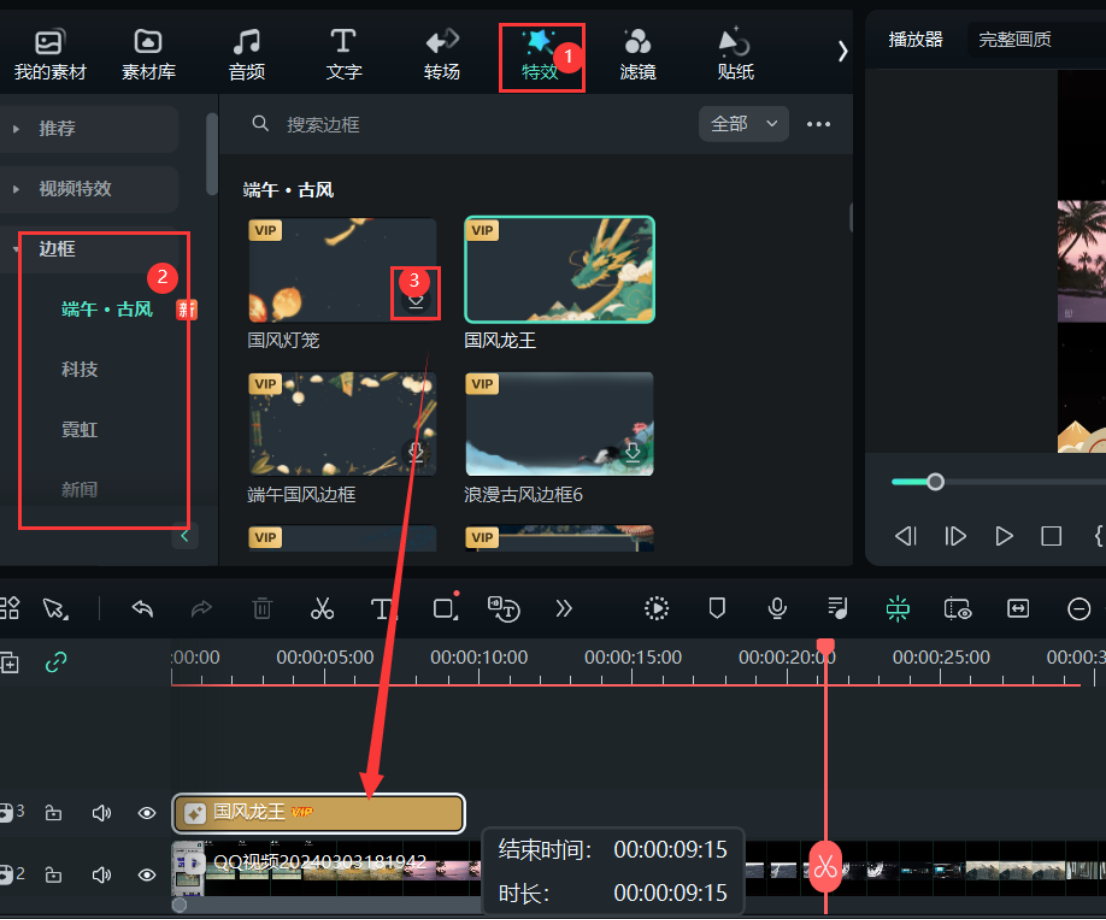Select the 科技 category under 边框
The height and width of the screenshot is (920, 1106).
[80, 369]
